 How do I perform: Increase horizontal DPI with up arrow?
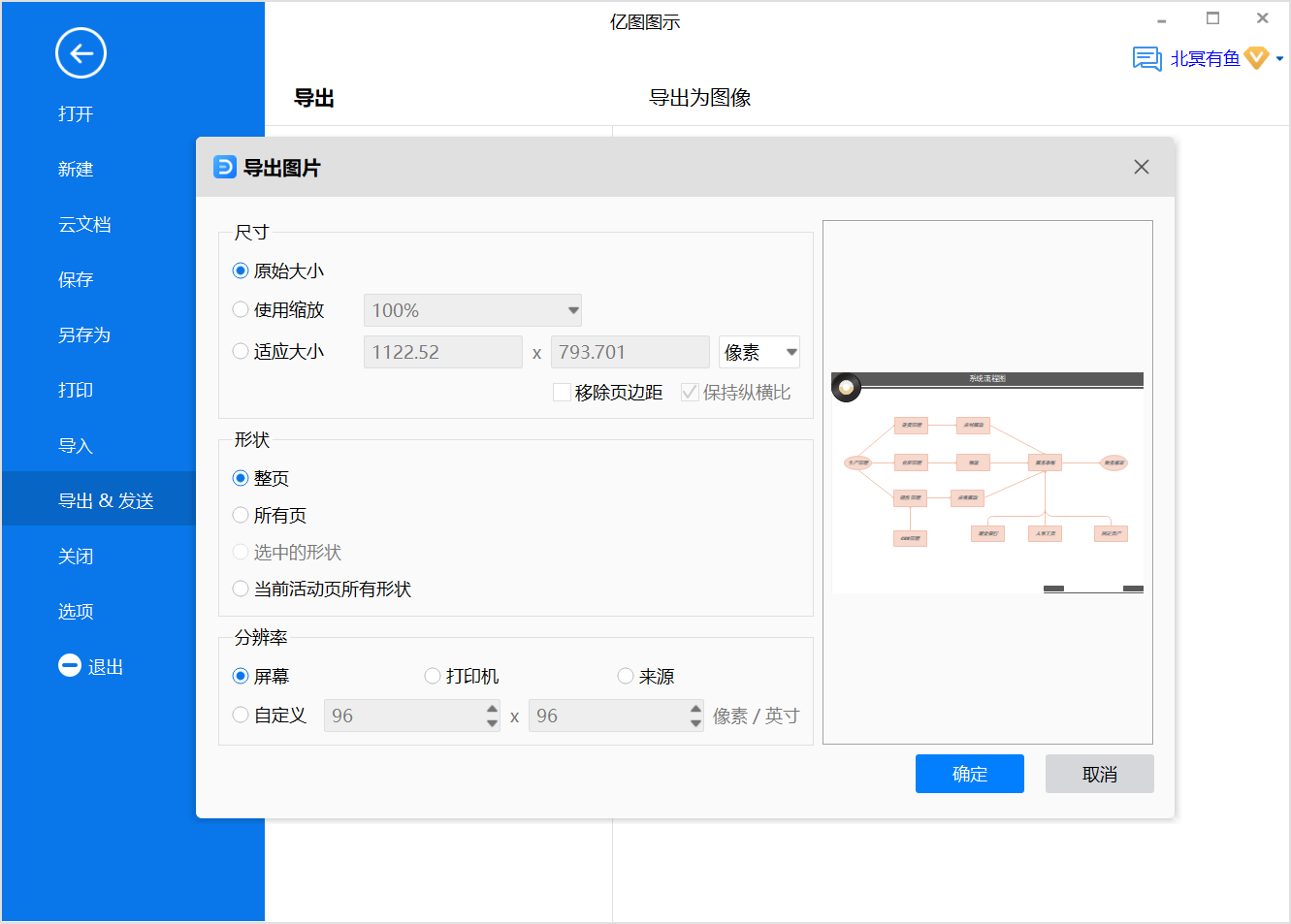point(492,709)
